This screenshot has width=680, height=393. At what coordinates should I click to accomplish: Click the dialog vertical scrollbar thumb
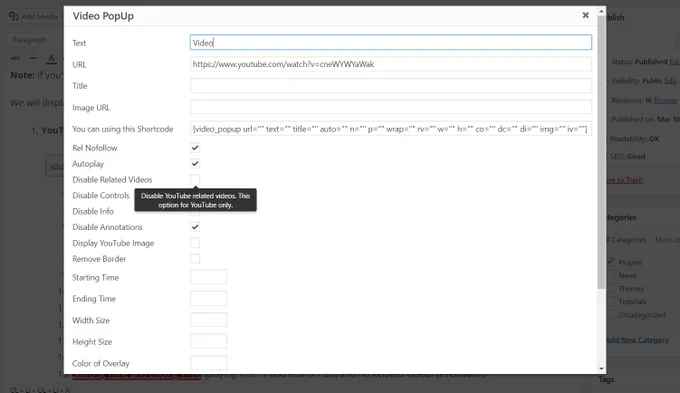tap(601, 152)
